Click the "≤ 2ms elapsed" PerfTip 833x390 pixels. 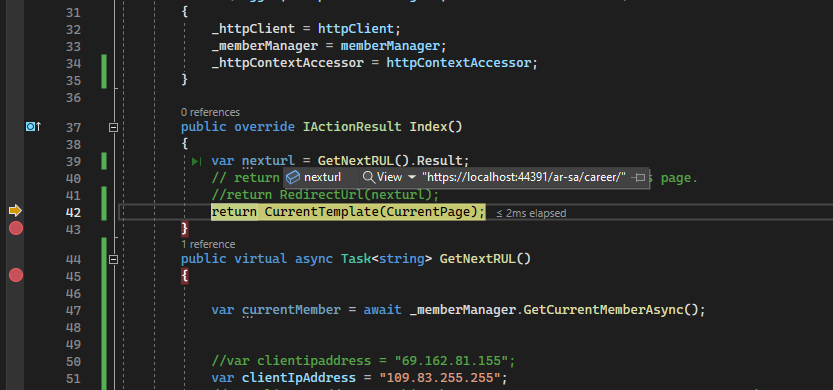[531, 214]
